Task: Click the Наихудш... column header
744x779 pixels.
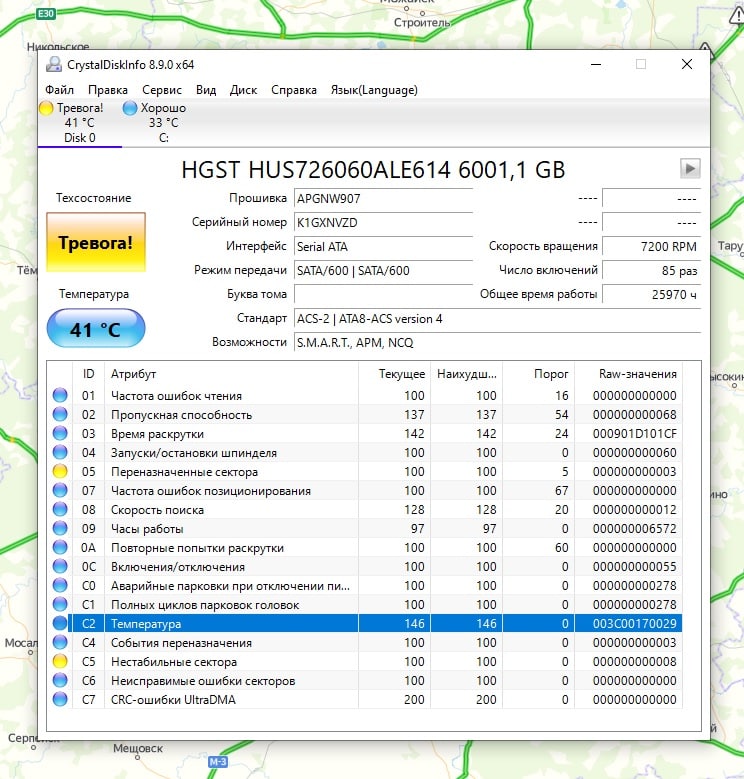Action: pos(466,374)
